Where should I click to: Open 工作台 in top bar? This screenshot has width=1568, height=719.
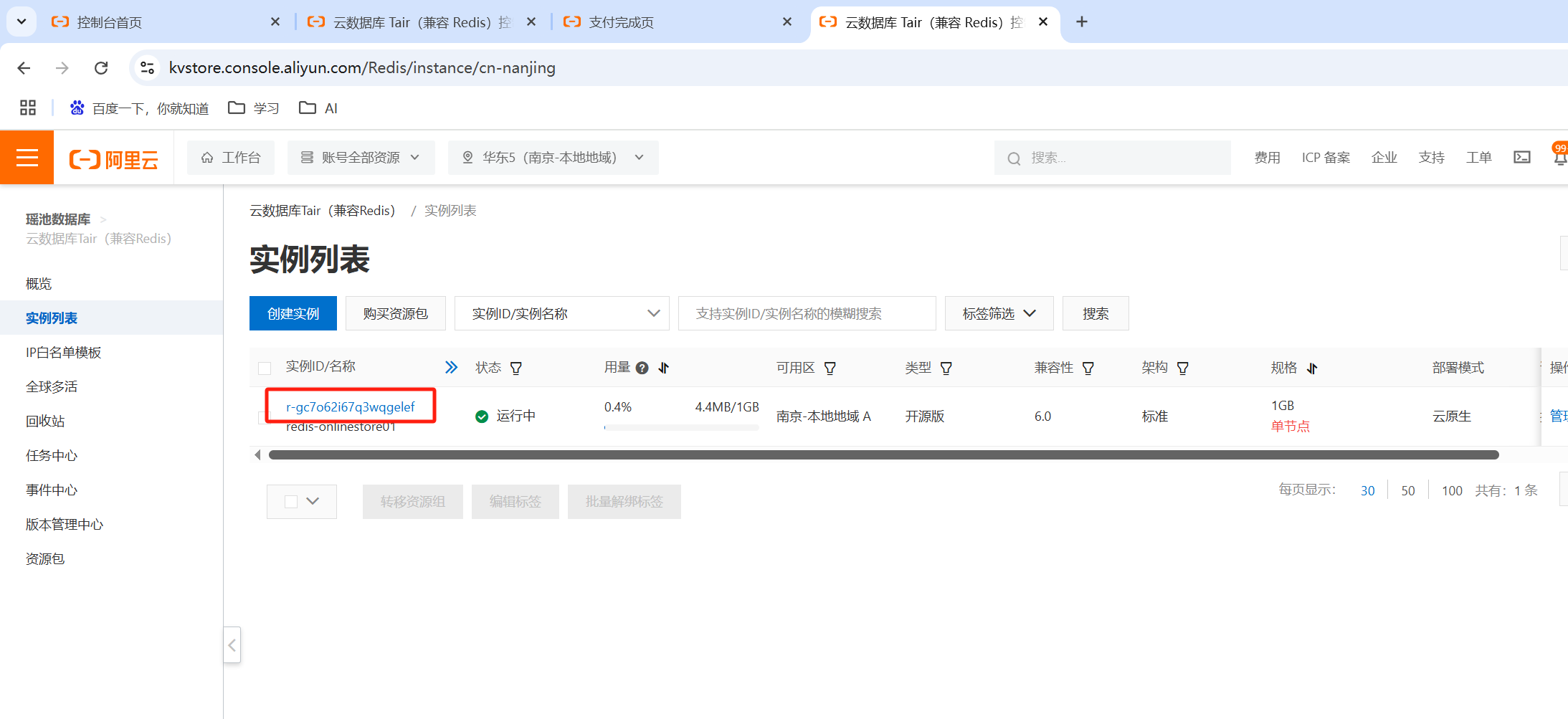coord(231,158)
